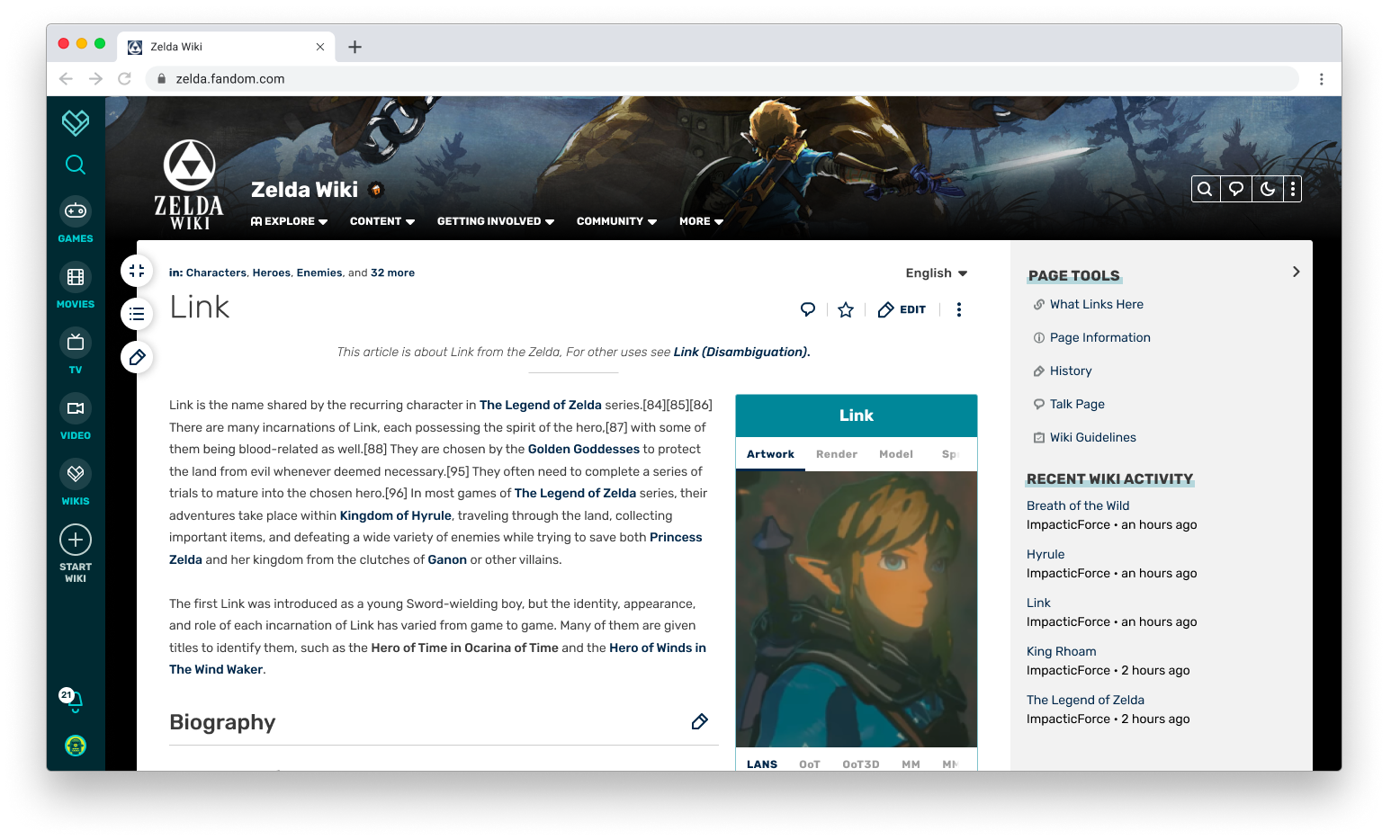Click the browser address bar
The width and height of the screenshot is (1400, 840).
click(x=722, y=79)
